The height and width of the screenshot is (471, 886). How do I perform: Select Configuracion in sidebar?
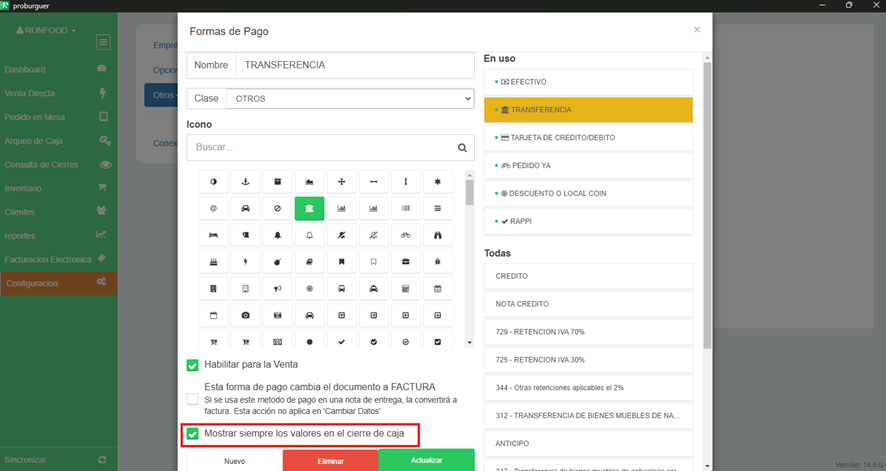pos(59,283)
